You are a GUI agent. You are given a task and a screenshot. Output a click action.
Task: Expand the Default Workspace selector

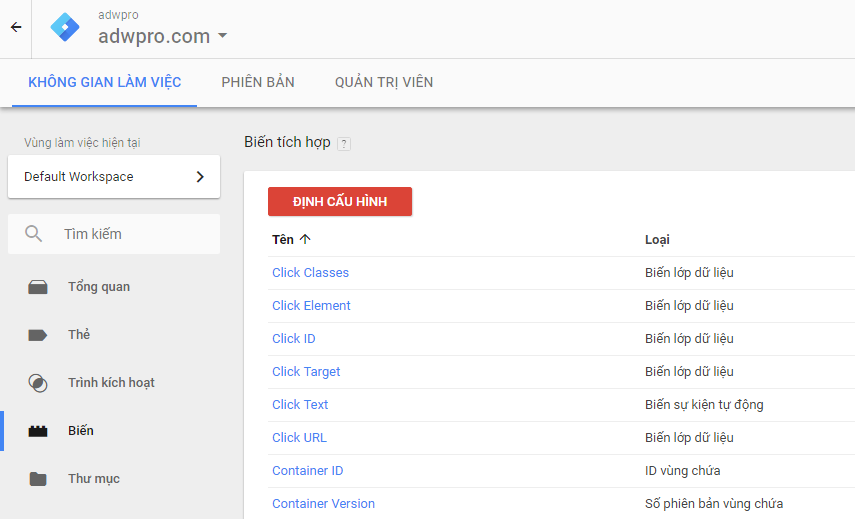(114, 177)
